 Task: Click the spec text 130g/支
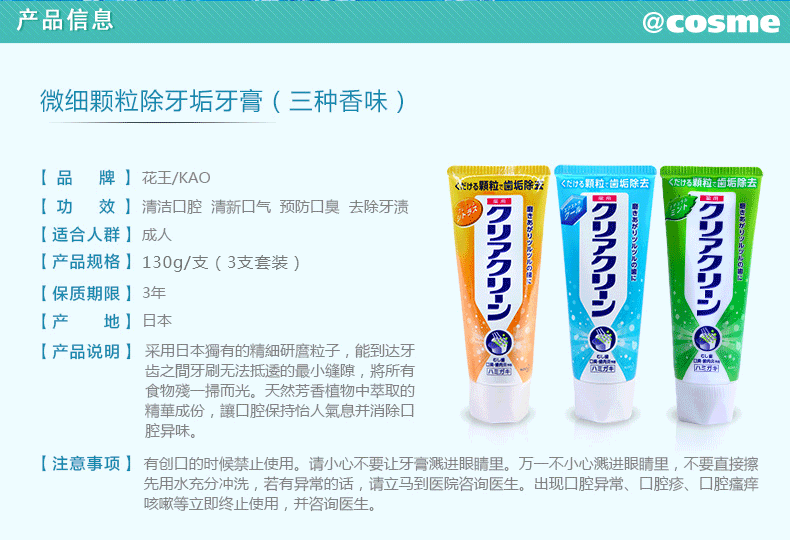pyautogui.click(x=175, y=262)
